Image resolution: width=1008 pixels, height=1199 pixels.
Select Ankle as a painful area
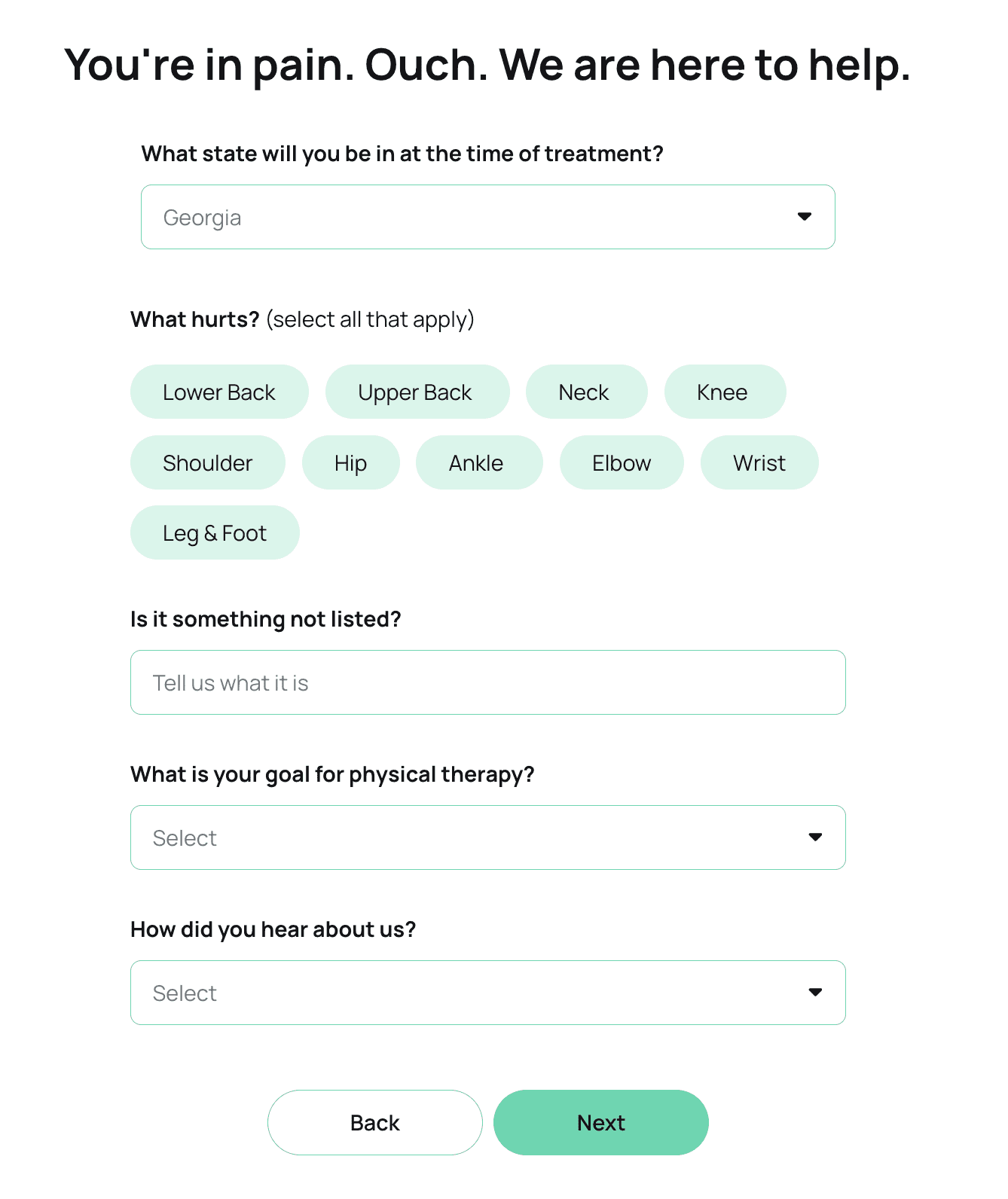pyautogui.click(x=479, y=462)
